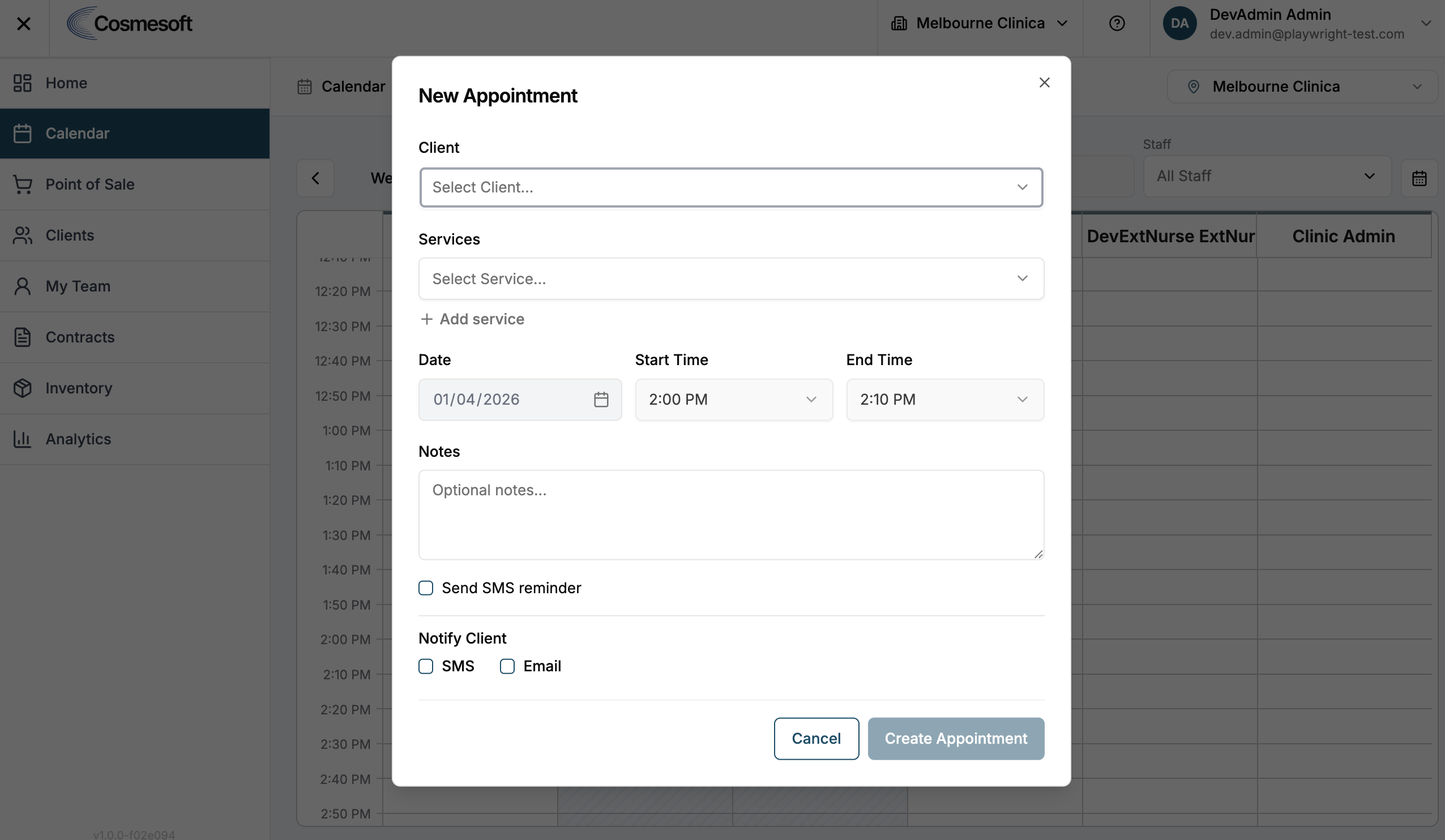Click the Cosmesoft logo
The width and height of the screenshot is (1445, 840).
click(x=130, y=24)
